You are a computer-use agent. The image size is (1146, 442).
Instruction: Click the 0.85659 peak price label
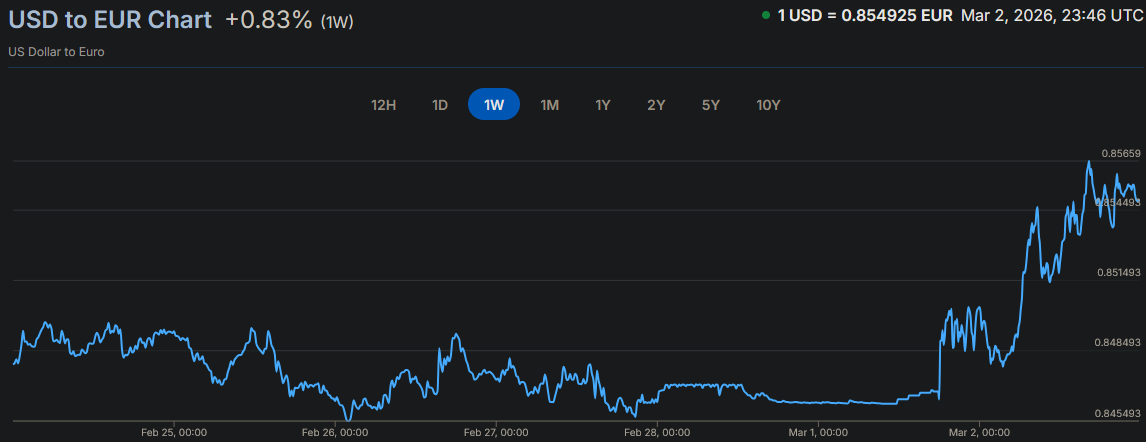1121,154
